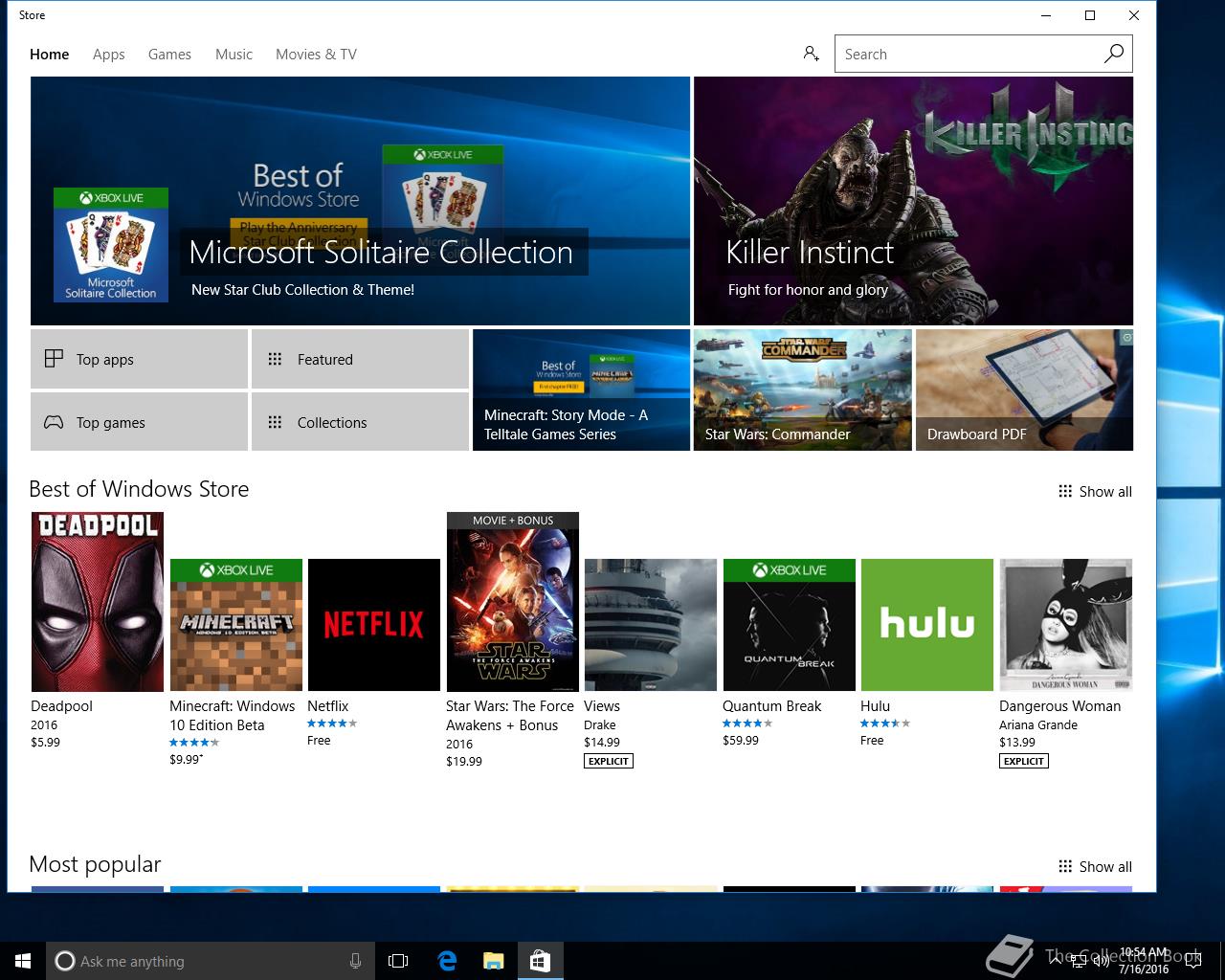Open the Quantum Break game tile

coord(790,625)
